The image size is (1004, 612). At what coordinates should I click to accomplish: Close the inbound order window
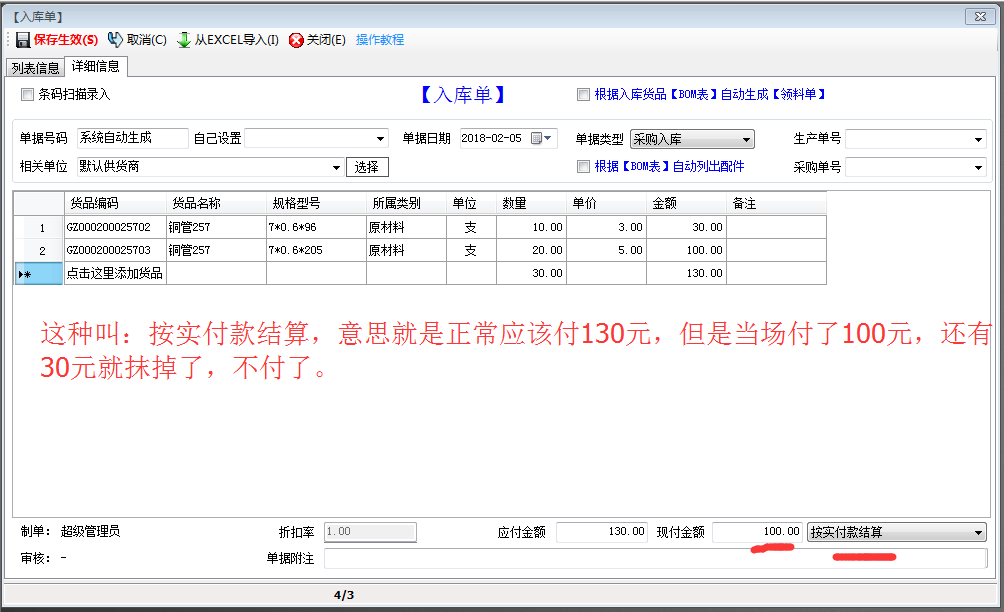978,16
